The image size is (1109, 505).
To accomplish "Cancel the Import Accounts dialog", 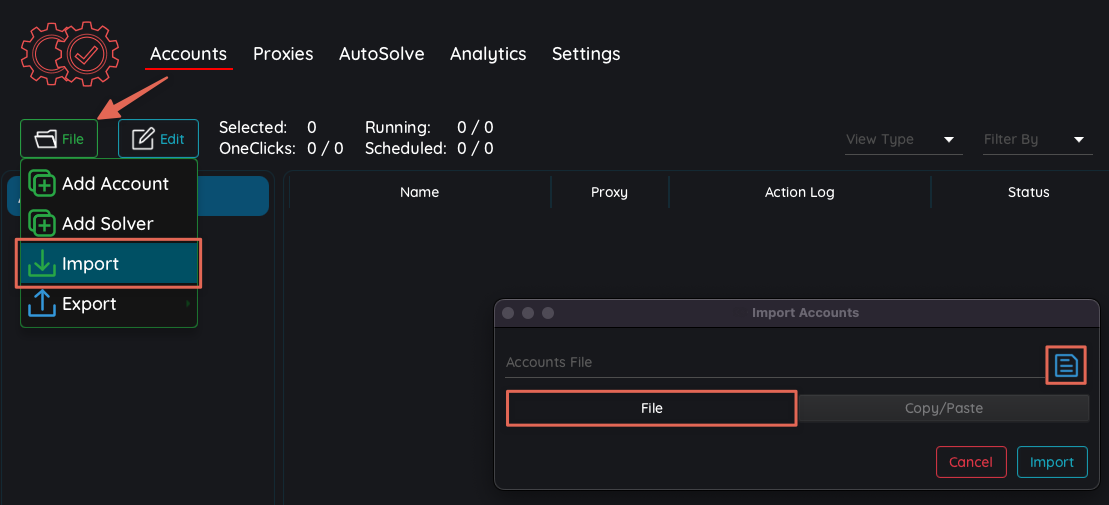I will point(970,462).
